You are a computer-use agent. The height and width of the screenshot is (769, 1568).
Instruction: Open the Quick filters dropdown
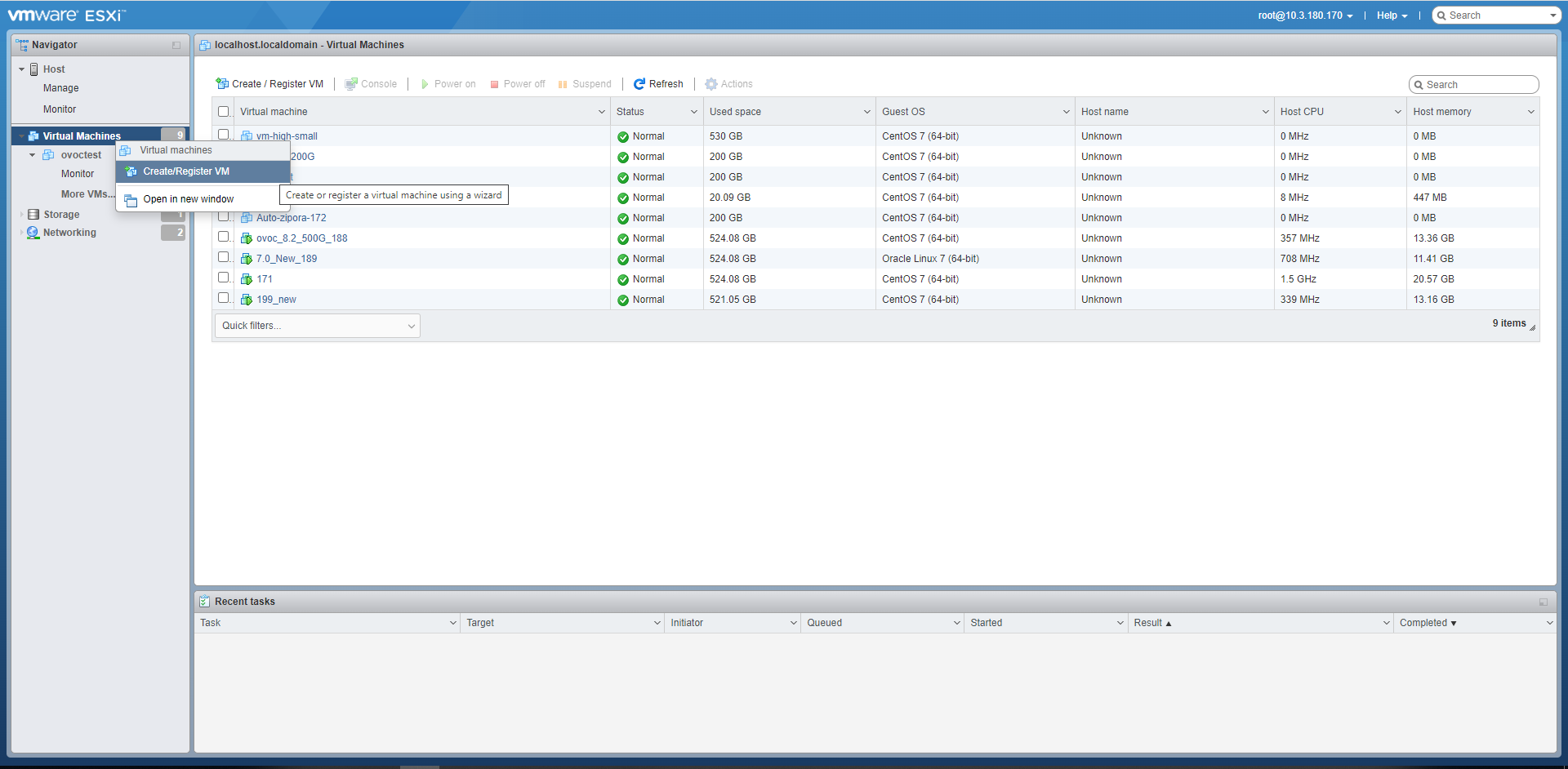coord(318,326)
